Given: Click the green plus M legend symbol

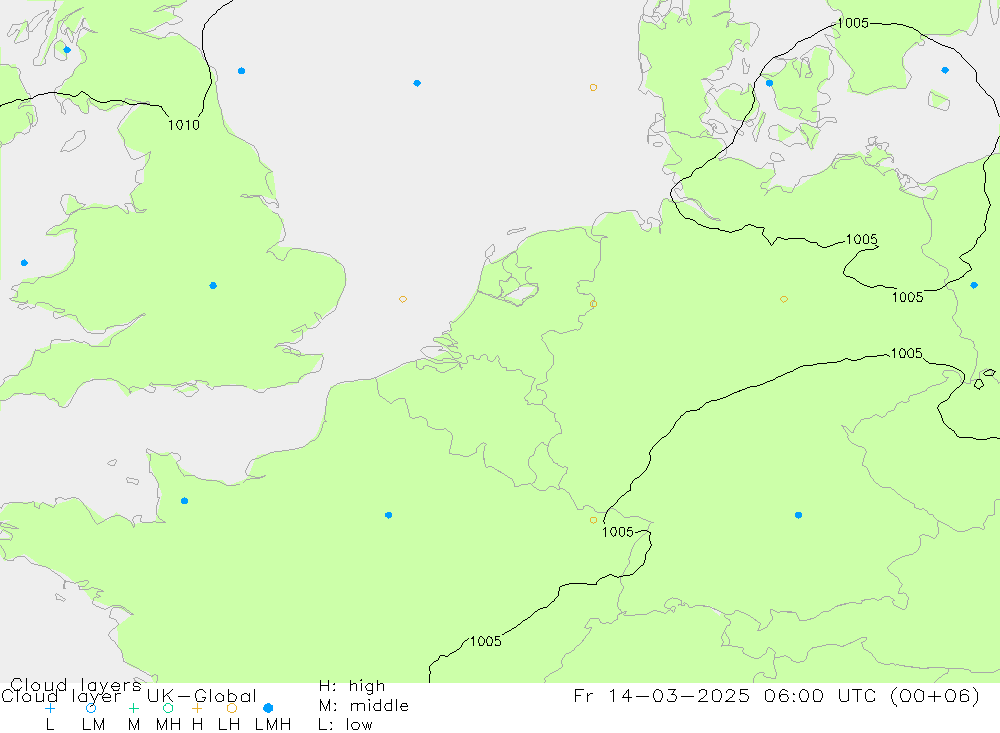Looking at the screenshot, I should point(133,708).
